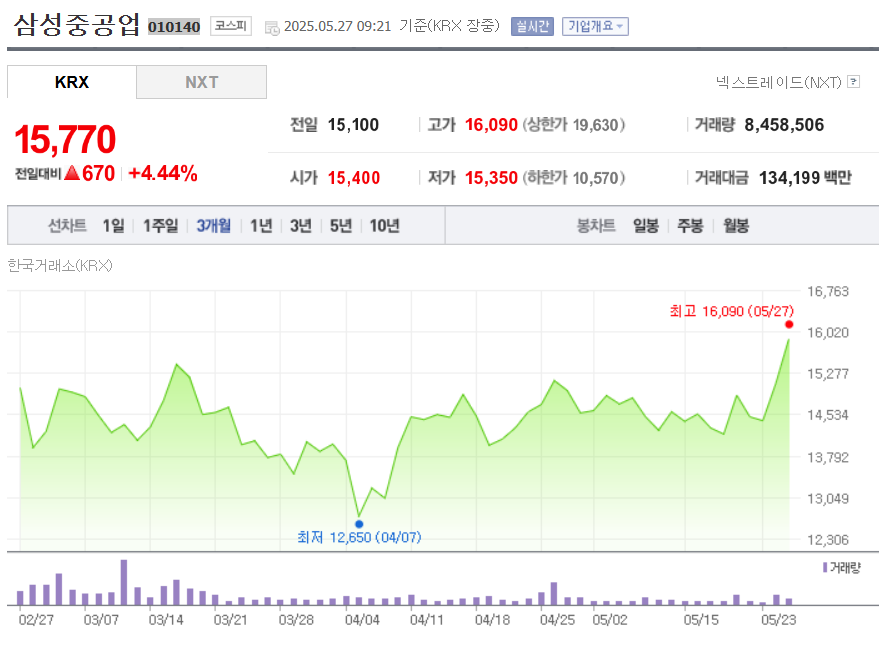
Task: Show the 월봉 monthly candle chart
Action: click(x=736, y=225)
